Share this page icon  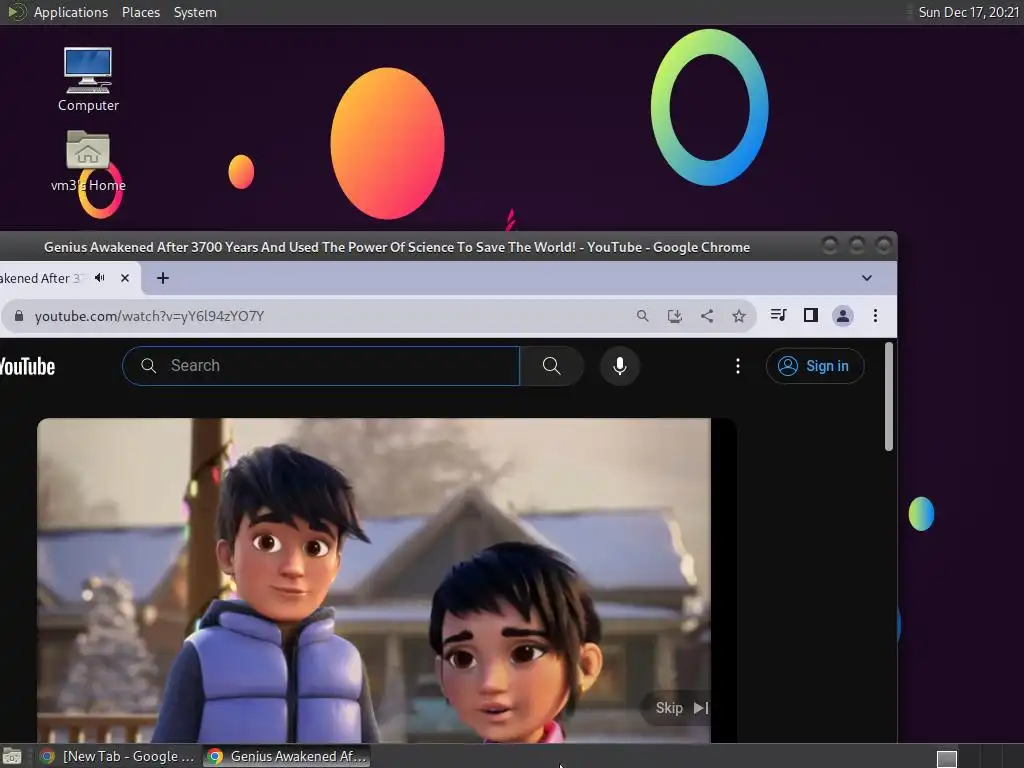[707, 316]
